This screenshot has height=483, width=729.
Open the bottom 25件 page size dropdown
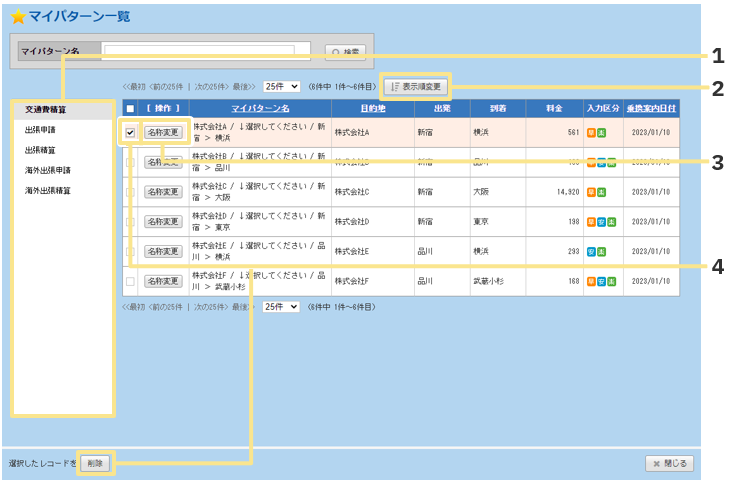(x=281, y=307)
